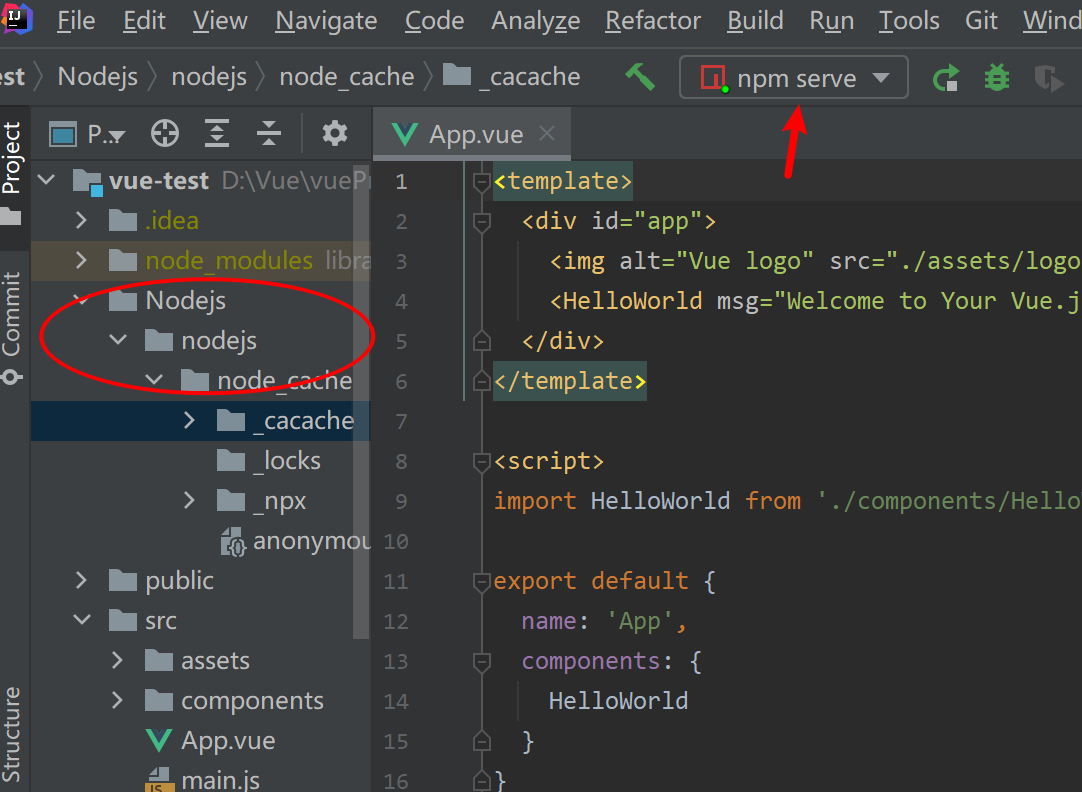Expand the _cacache folder
The height and width of the screenshot is (792, 1082).
[189, 420]
